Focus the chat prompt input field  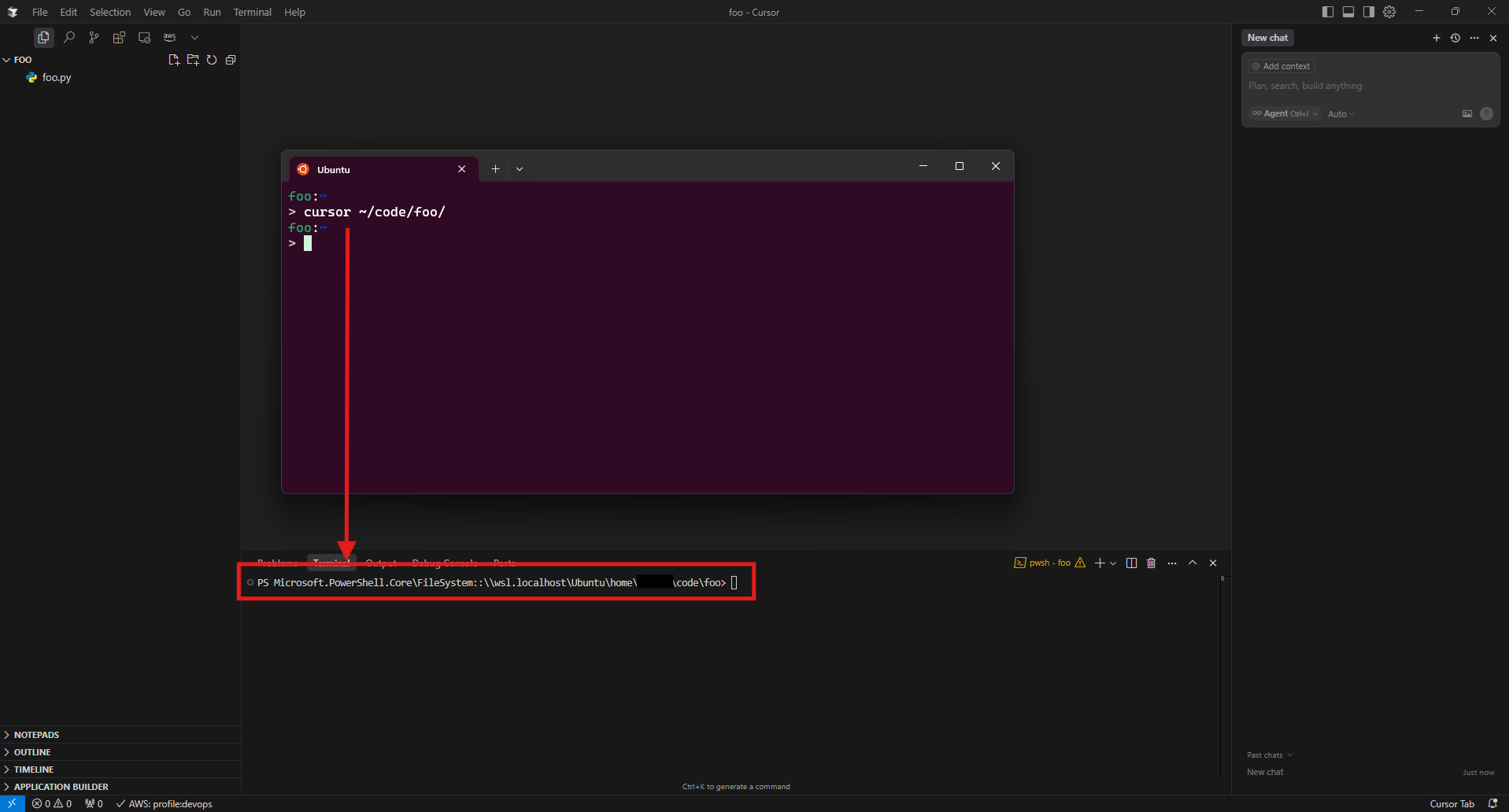(x=1370, y=86)
